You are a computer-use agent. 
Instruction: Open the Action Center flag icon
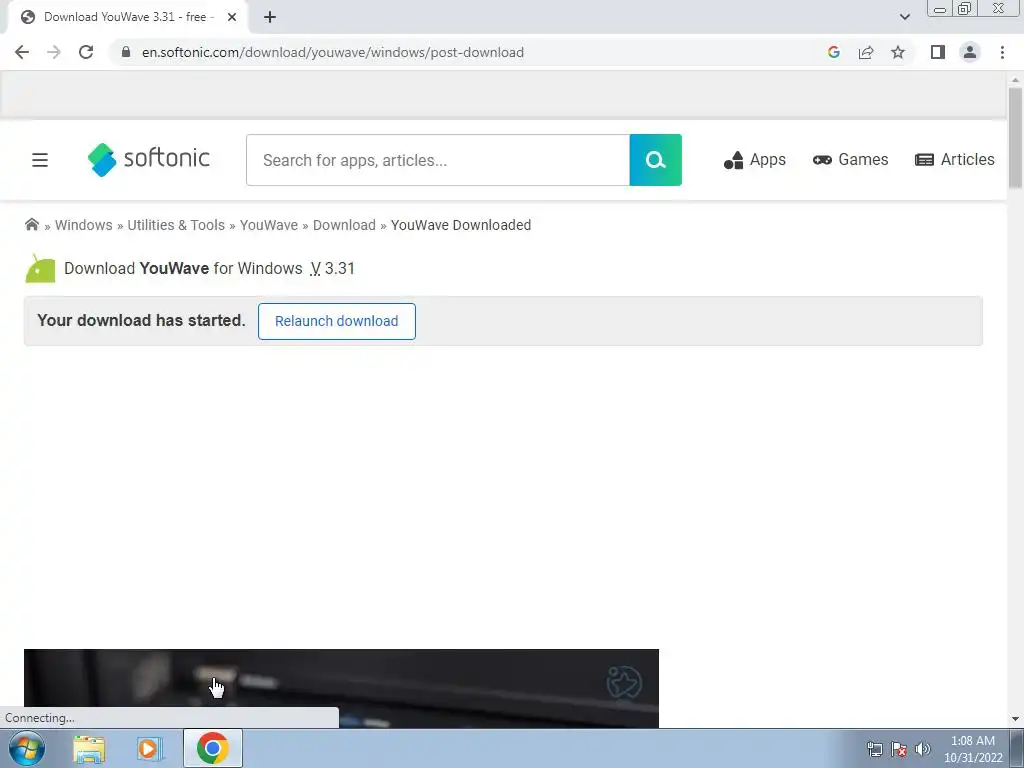(x=899, y=749)
